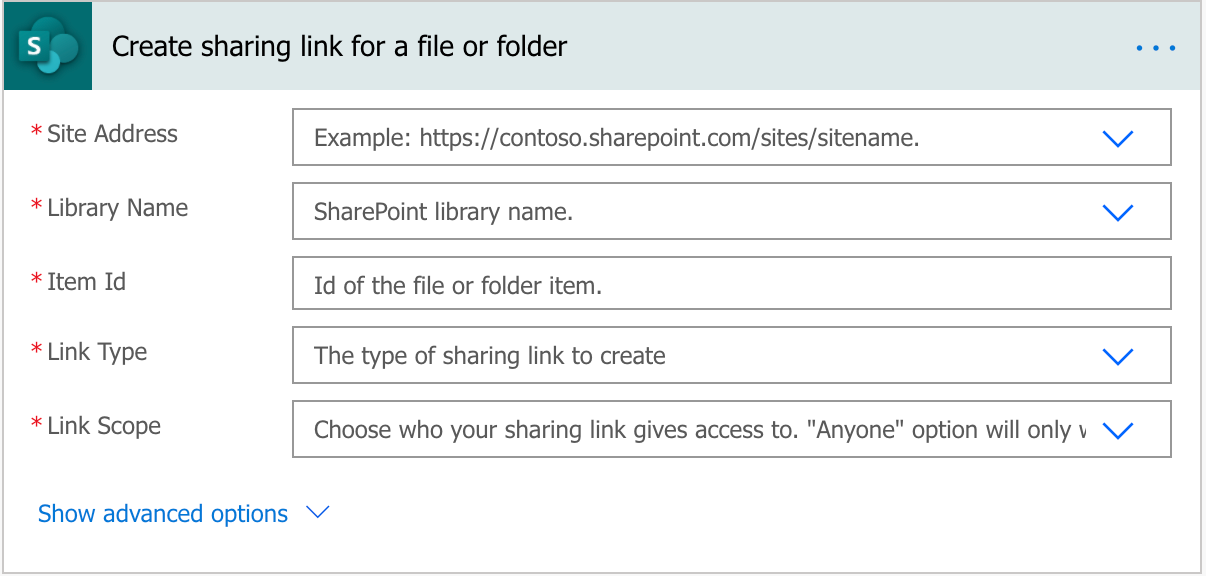Viewport: 1206px width, 576px height.
Task: Click the SharePoint connector icon
Action: (x=47, y=46)
